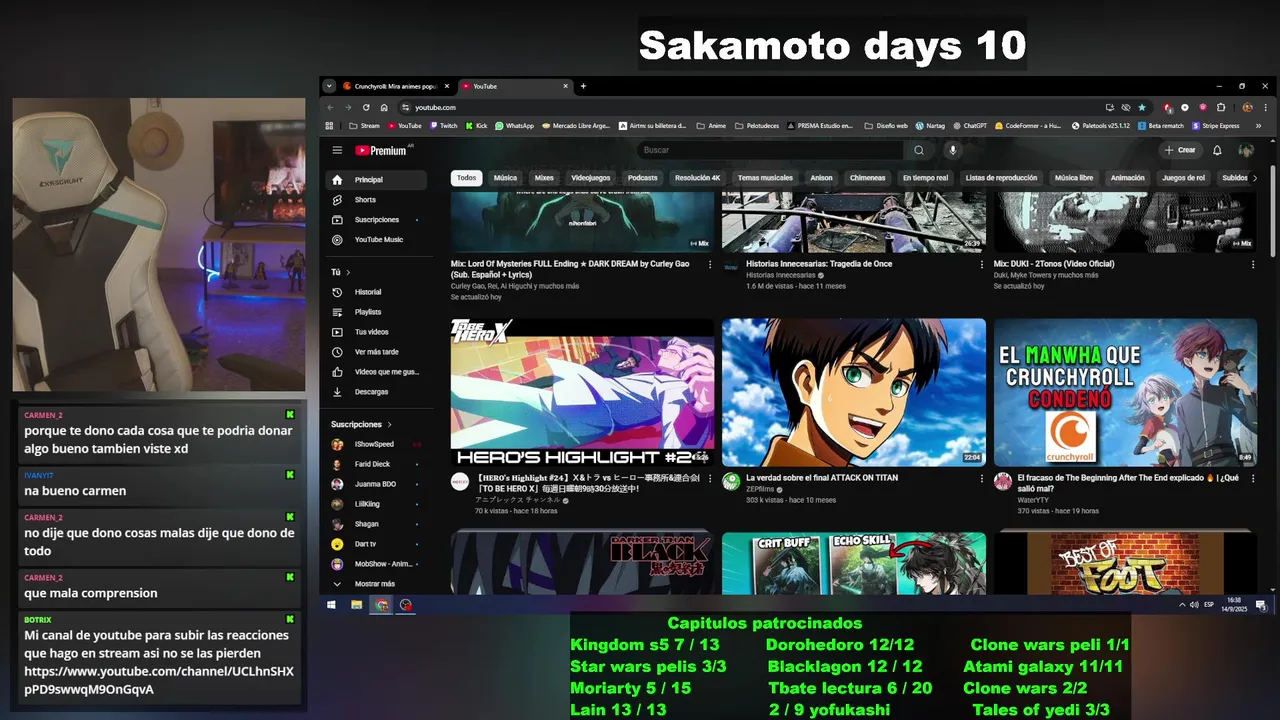
Task: Select the Resolución 4K filter chip
Action: click(x=697, y=178)
